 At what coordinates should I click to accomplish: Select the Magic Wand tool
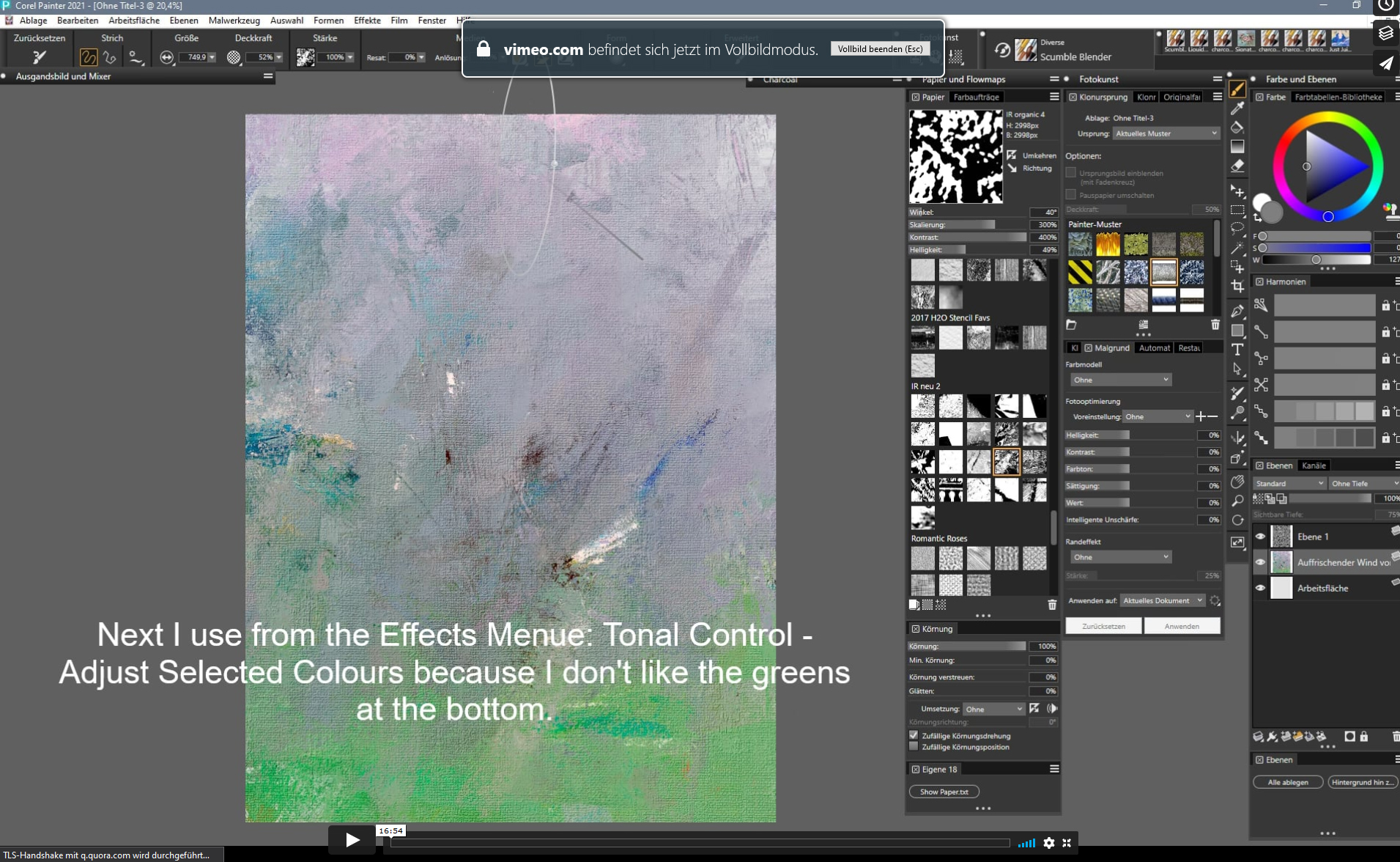pyautogui.click(x=1237, y=248)
